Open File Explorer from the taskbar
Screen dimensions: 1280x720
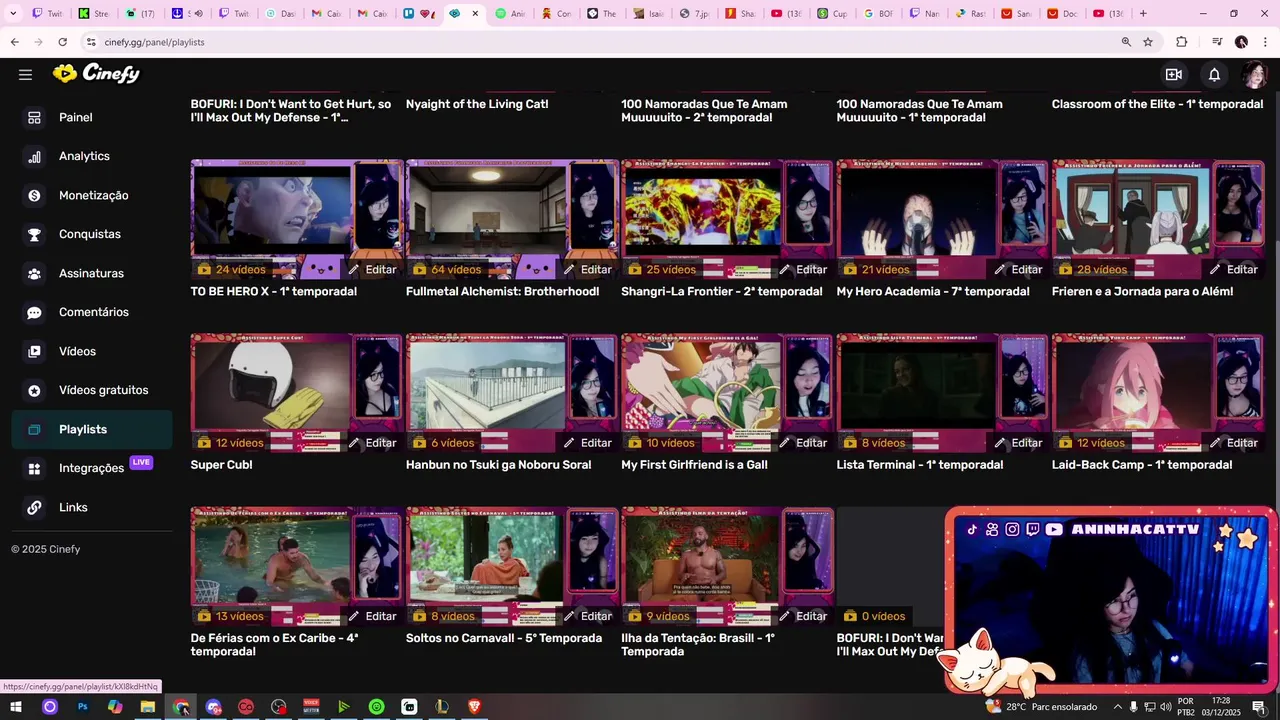(147, 707)
